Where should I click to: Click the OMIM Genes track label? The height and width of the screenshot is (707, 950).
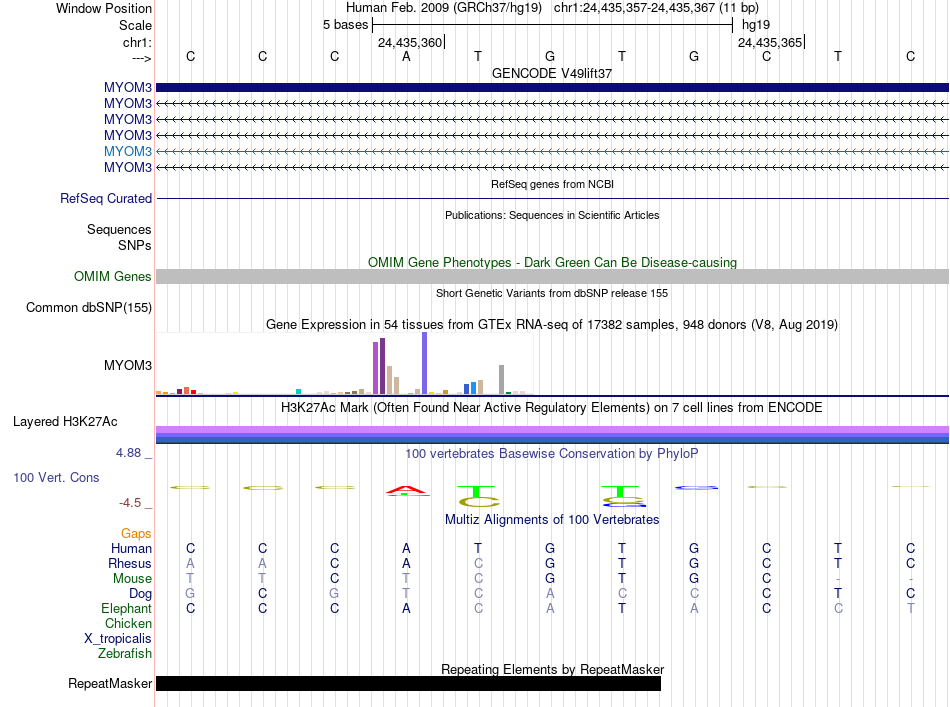(x=113, y=276)
